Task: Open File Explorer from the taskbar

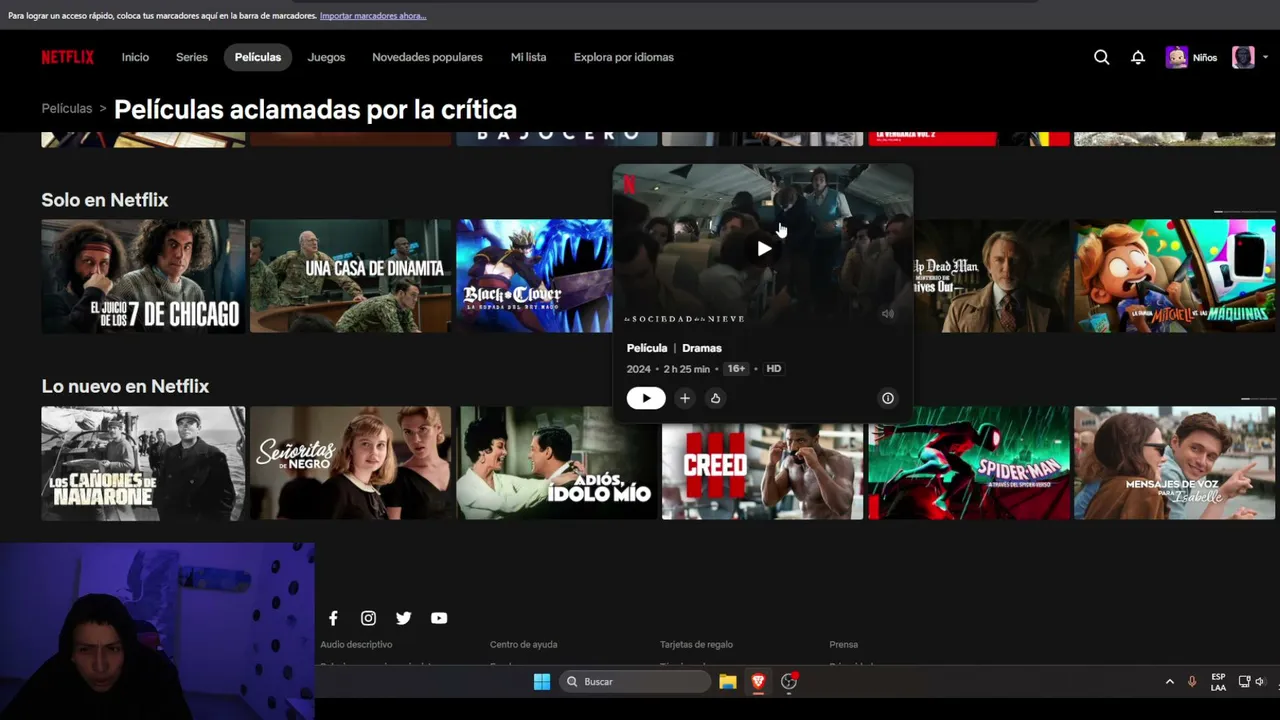Action: pyautogui.click(x=728, y=682)
